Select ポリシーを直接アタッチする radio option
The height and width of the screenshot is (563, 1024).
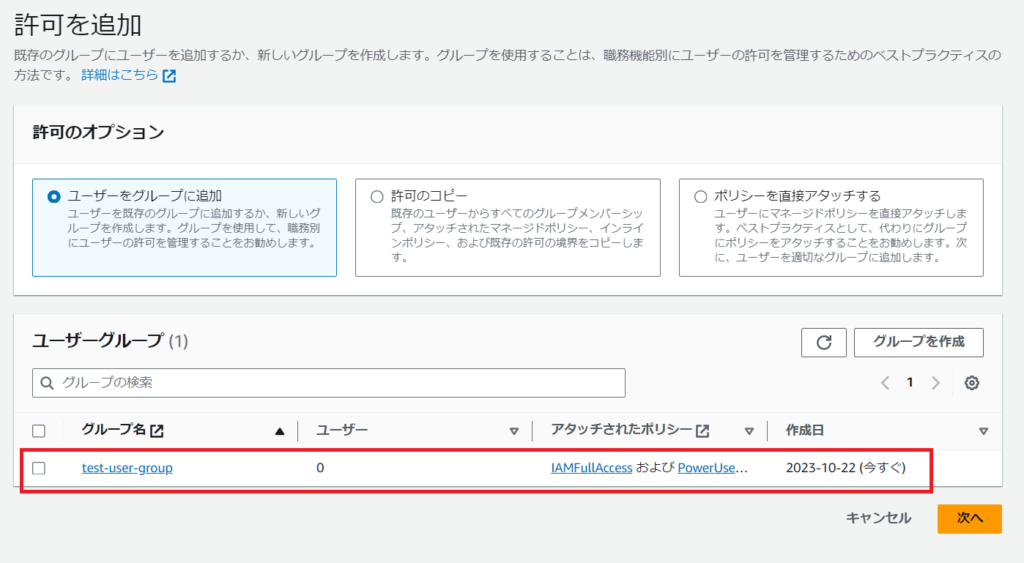click(700, 196)
